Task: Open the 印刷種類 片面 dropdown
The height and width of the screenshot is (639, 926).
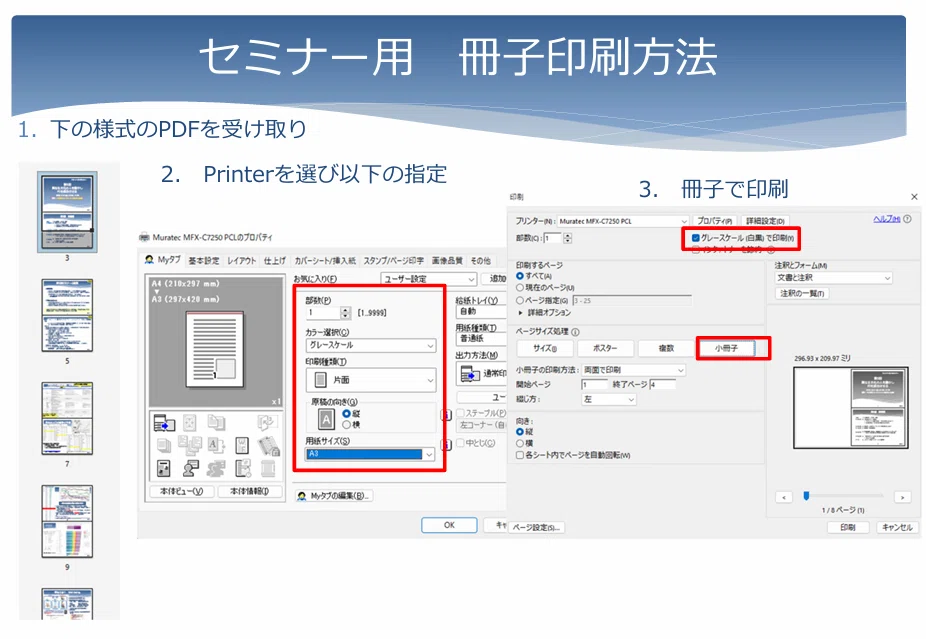Action: tap(371, 380)
